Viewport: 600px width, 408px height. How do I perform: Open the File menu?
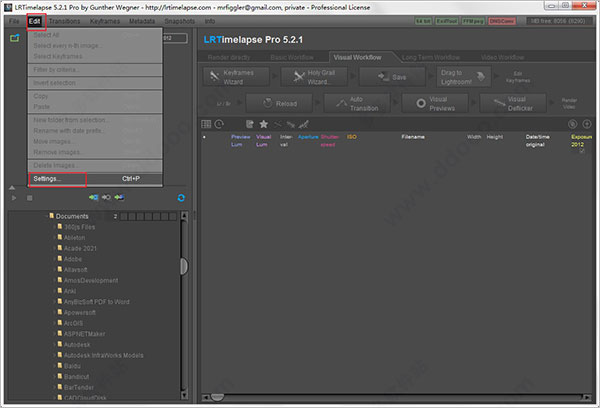tap(14, 21)
